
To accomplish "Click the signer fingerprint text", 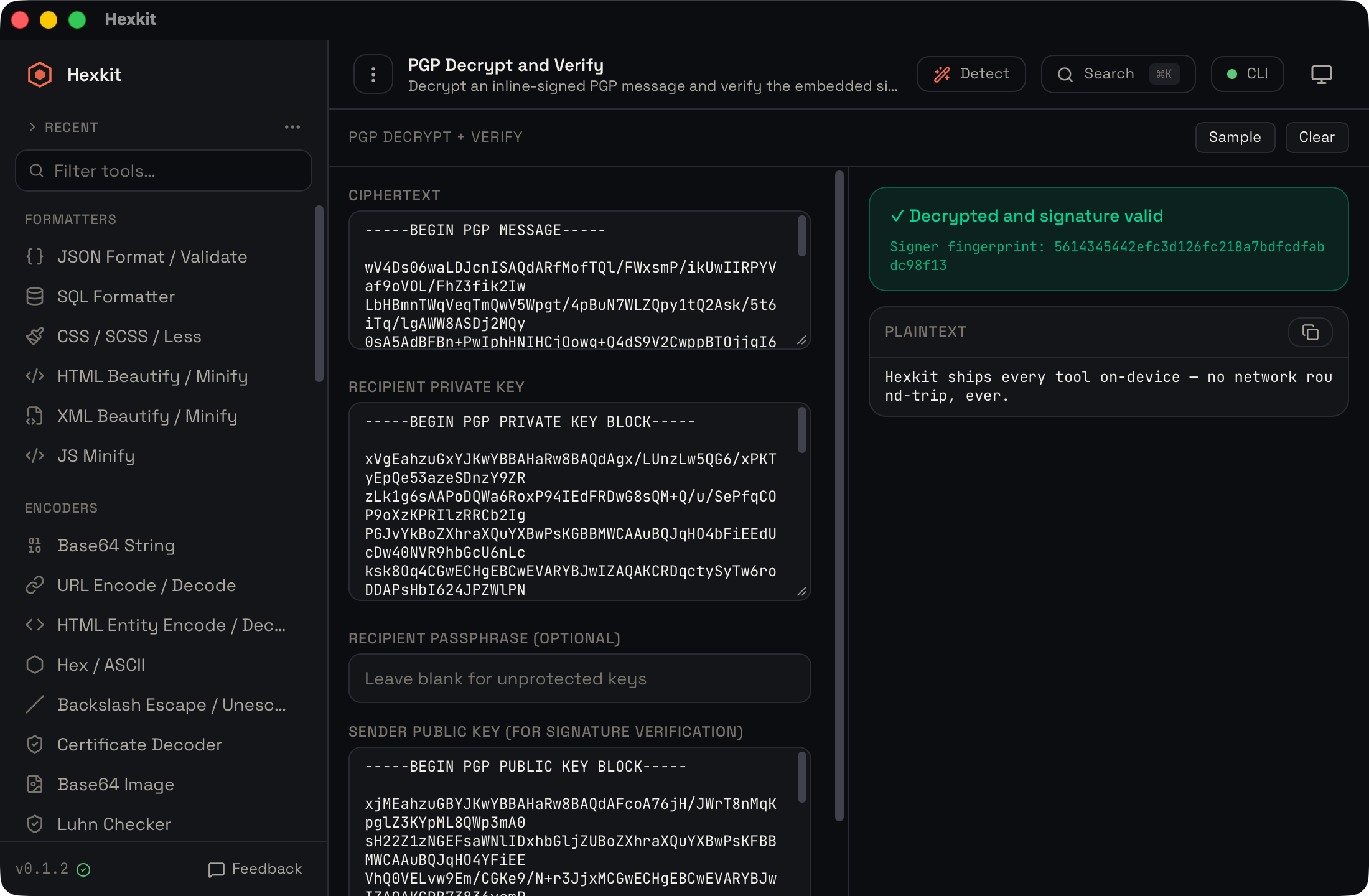I will point(1107,256).
